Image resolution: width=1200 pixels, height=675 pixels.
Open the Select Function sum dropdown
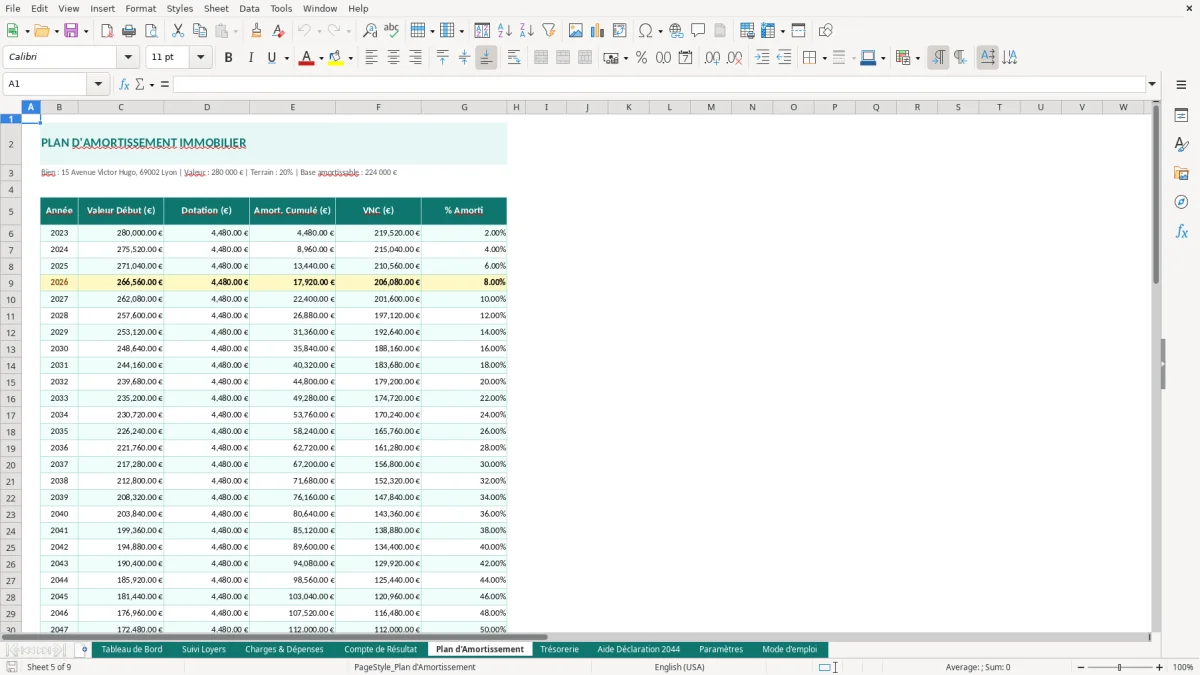click(152, 84)
